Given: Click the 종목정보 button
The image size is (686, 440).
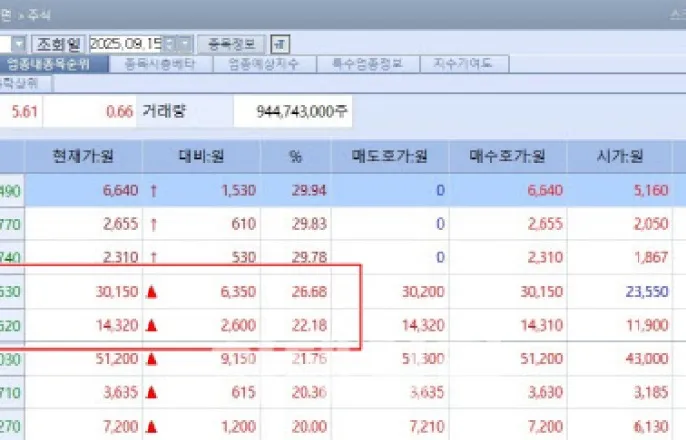Looking at the screenshot, I should tap(231, 44).
